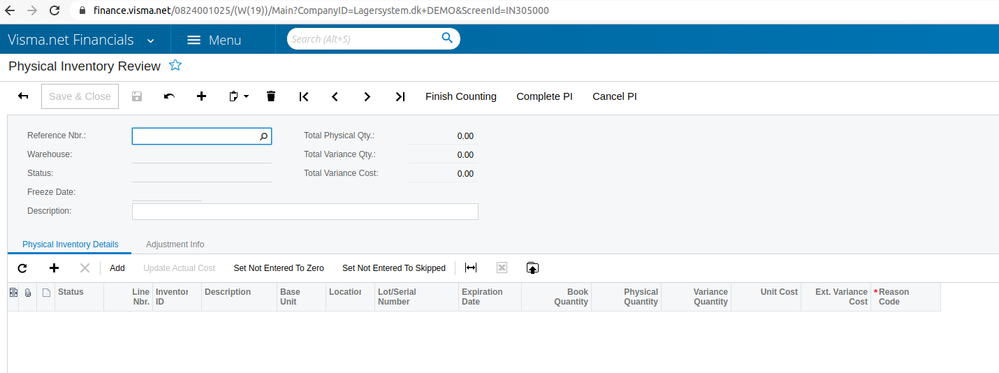Click the Physical Quantity column header
The width and height of the screenshot is (999, 373).
(626, 297)
